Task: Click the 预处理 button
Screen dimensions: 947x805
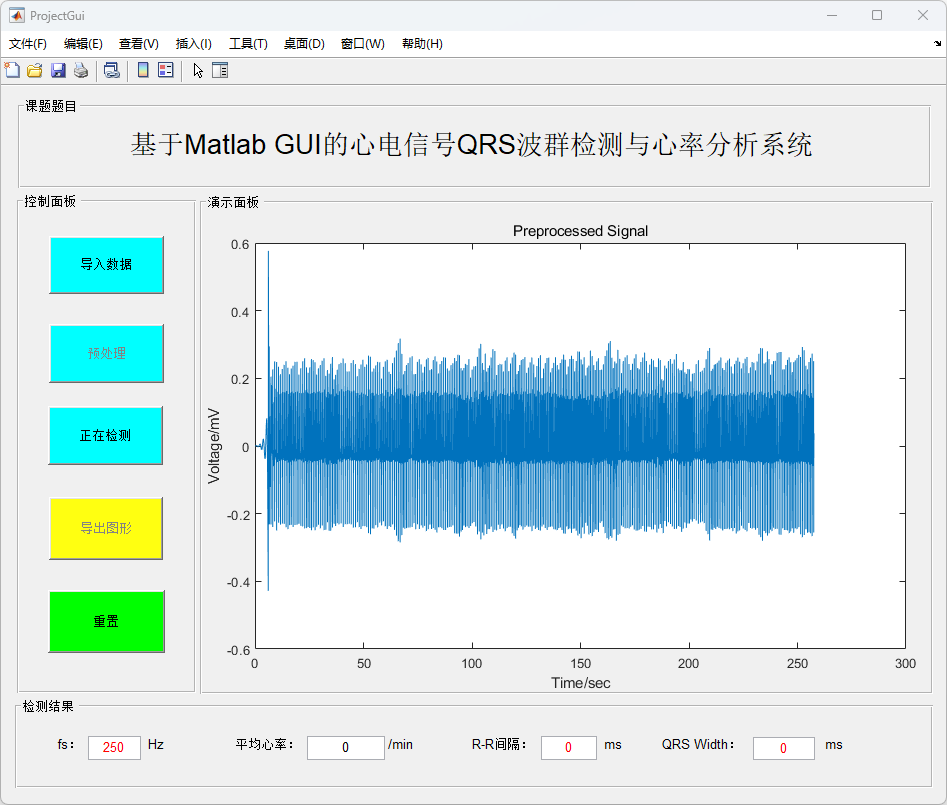Action: tap(106, 353)
